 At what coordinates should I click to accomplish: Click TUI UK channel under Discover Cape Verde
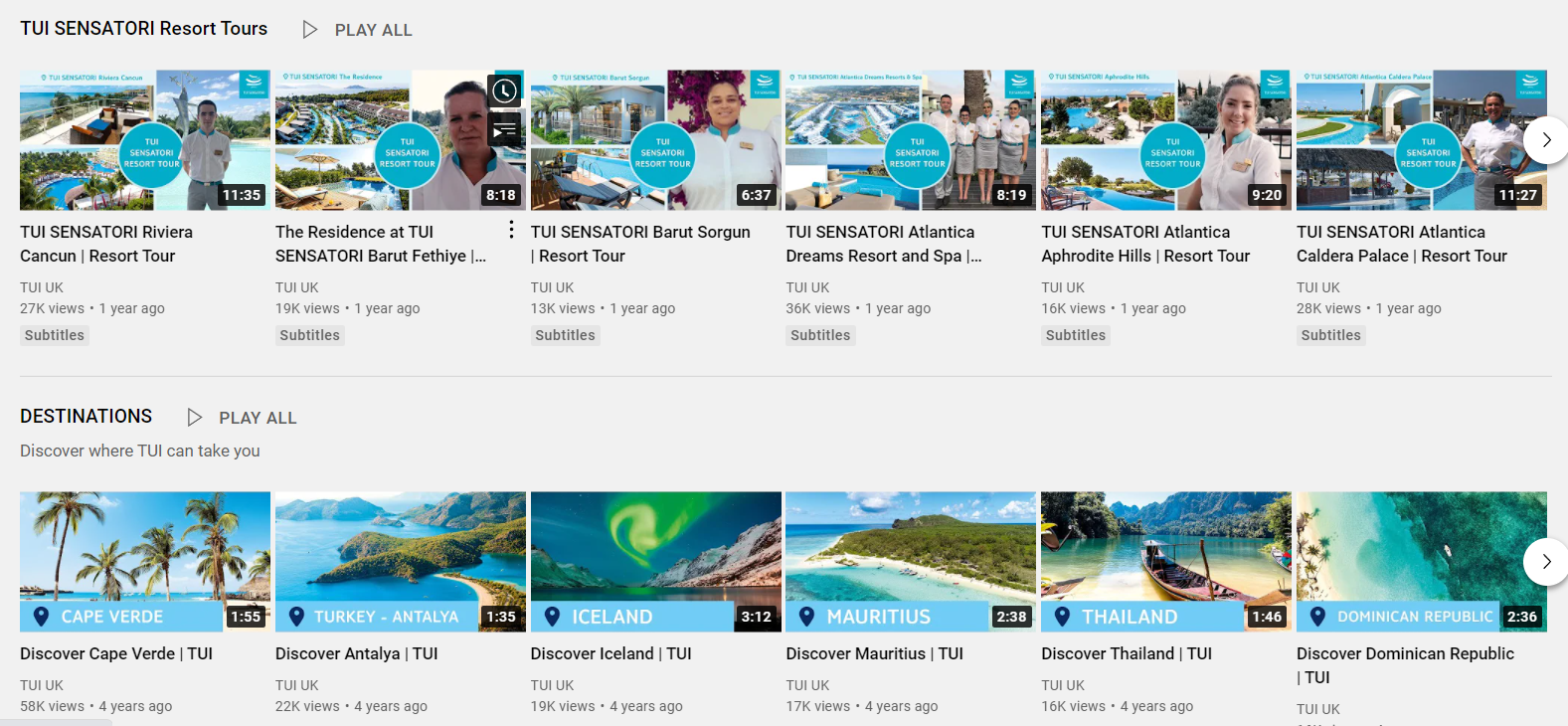coord(42,685)
